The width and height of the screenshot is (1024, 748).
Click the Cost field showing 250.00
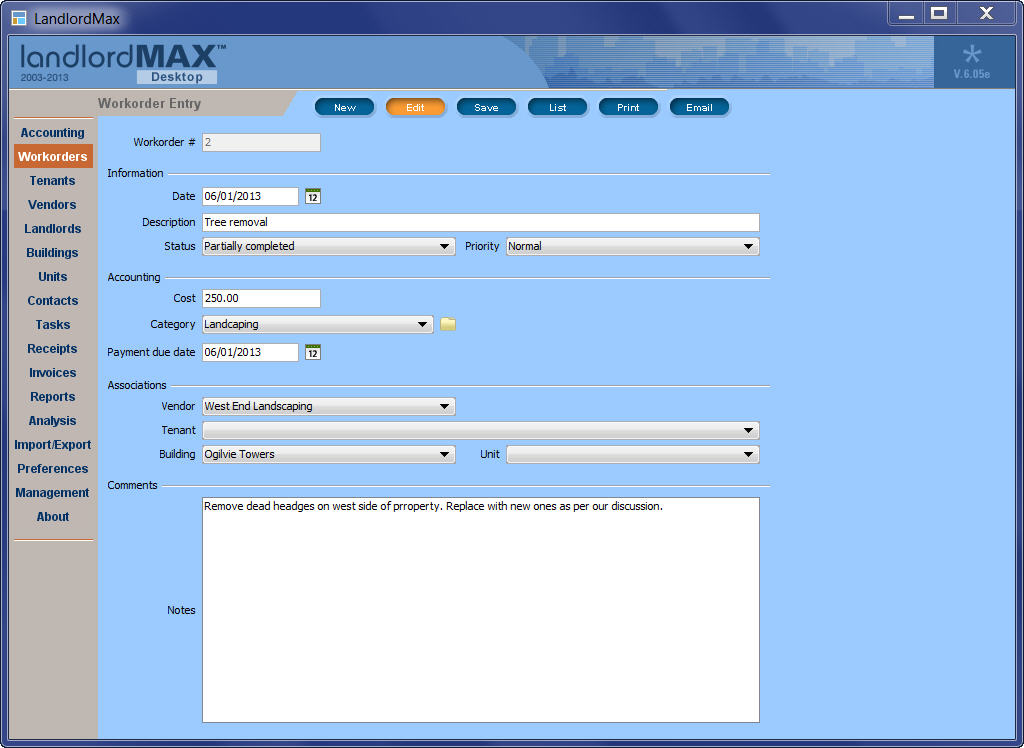261,298
